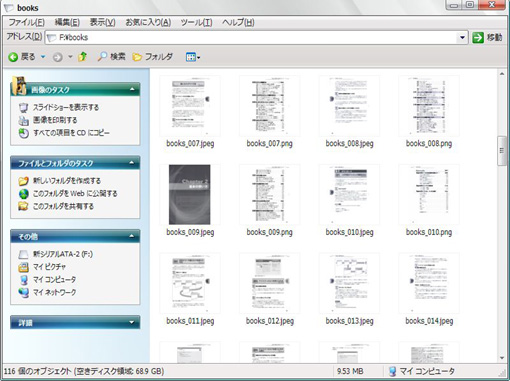Select the books_007.jpeg thumbnail
Viewport: 510px width, 381px height.
(190, 106)
